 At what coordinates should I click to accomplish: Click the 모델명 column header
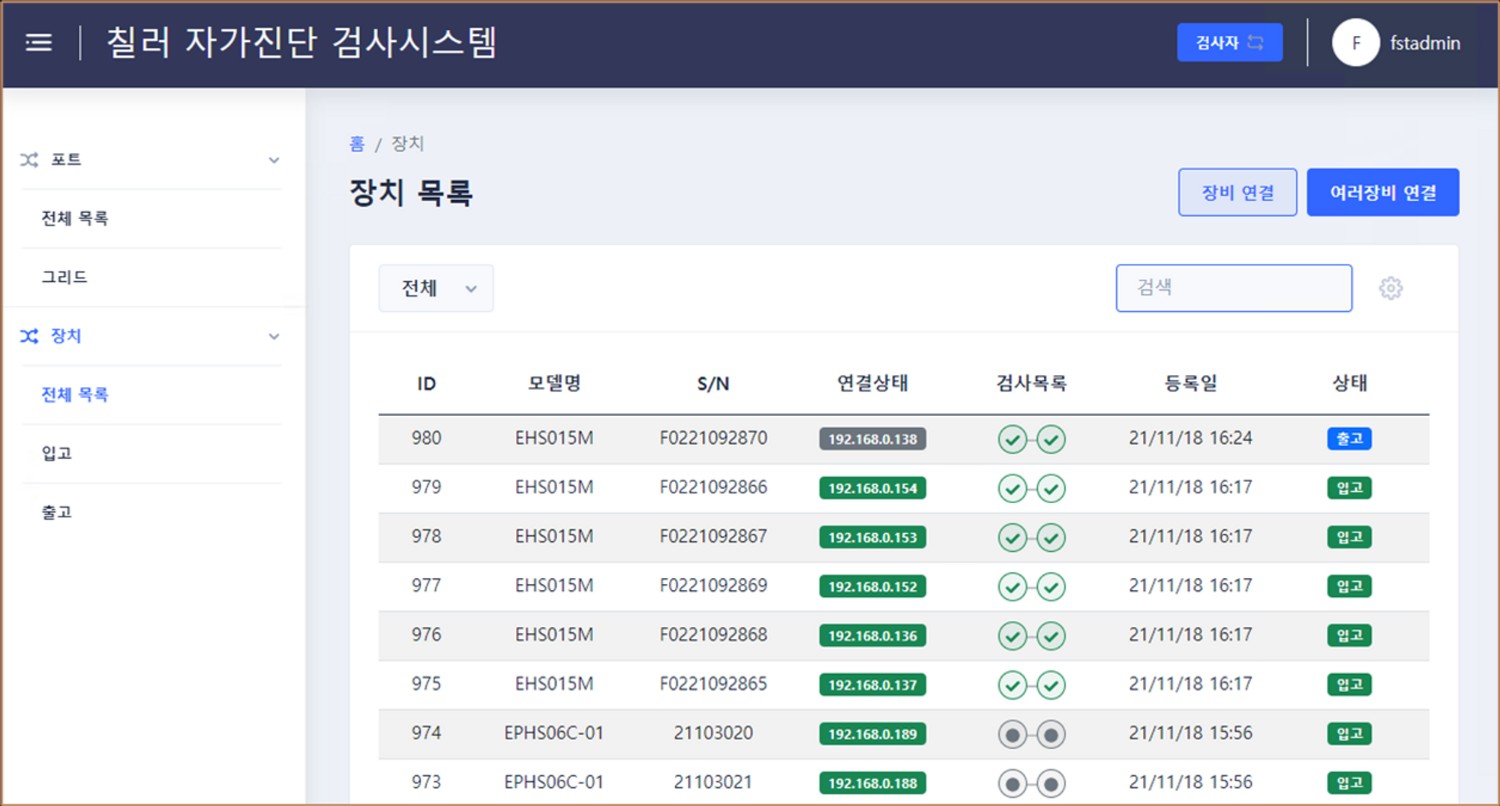coord(555,383)
